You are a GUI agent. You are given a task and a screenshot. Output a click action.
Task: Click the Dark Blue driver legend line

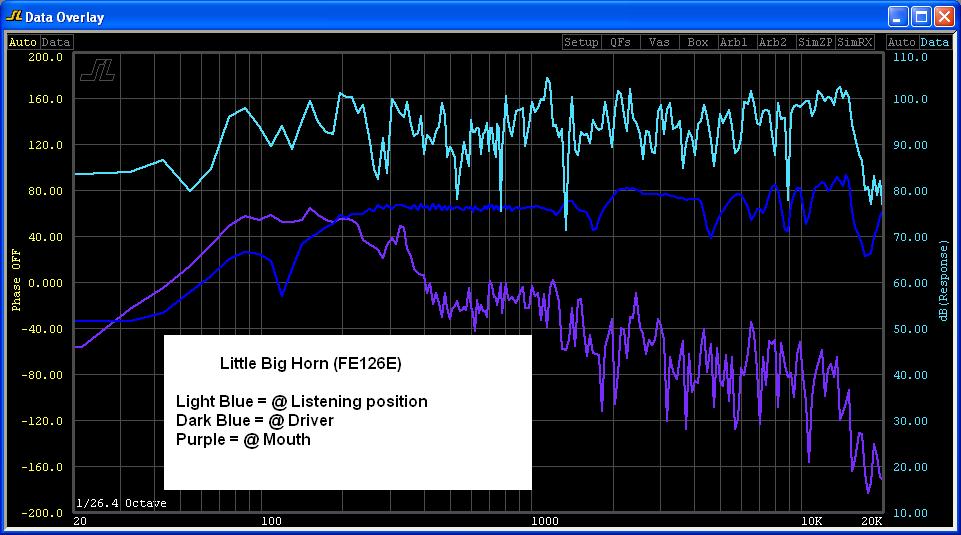tap(255, 420)
